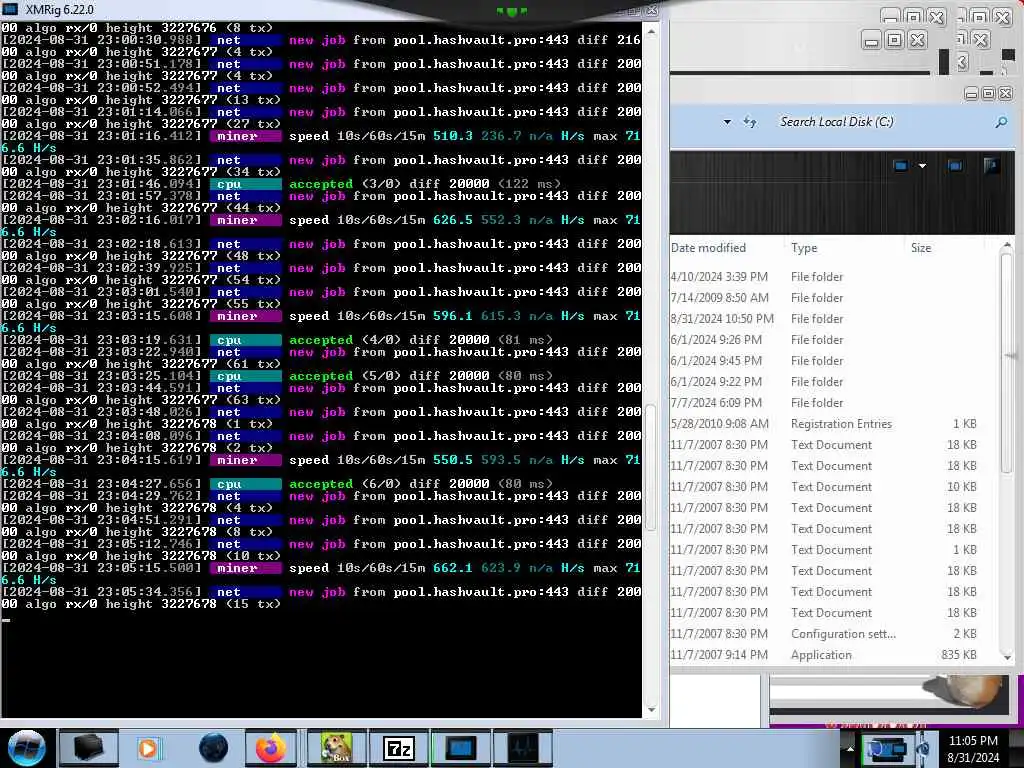Viewport: 1024px width, 768px height.
Task: Click the 'height 3227678 (15 tx)' log line
Action: pos(141,604)
